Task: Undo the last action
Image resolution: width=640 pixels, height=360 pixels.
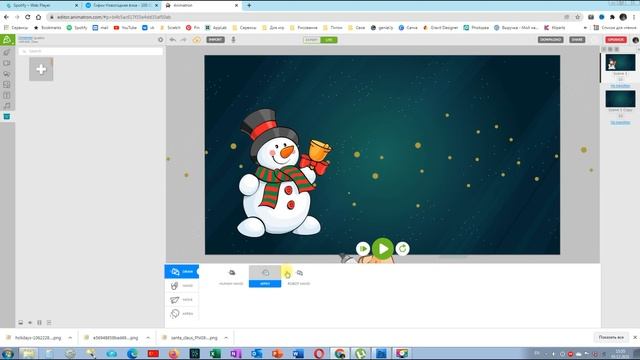Action: tap(173, 40)
